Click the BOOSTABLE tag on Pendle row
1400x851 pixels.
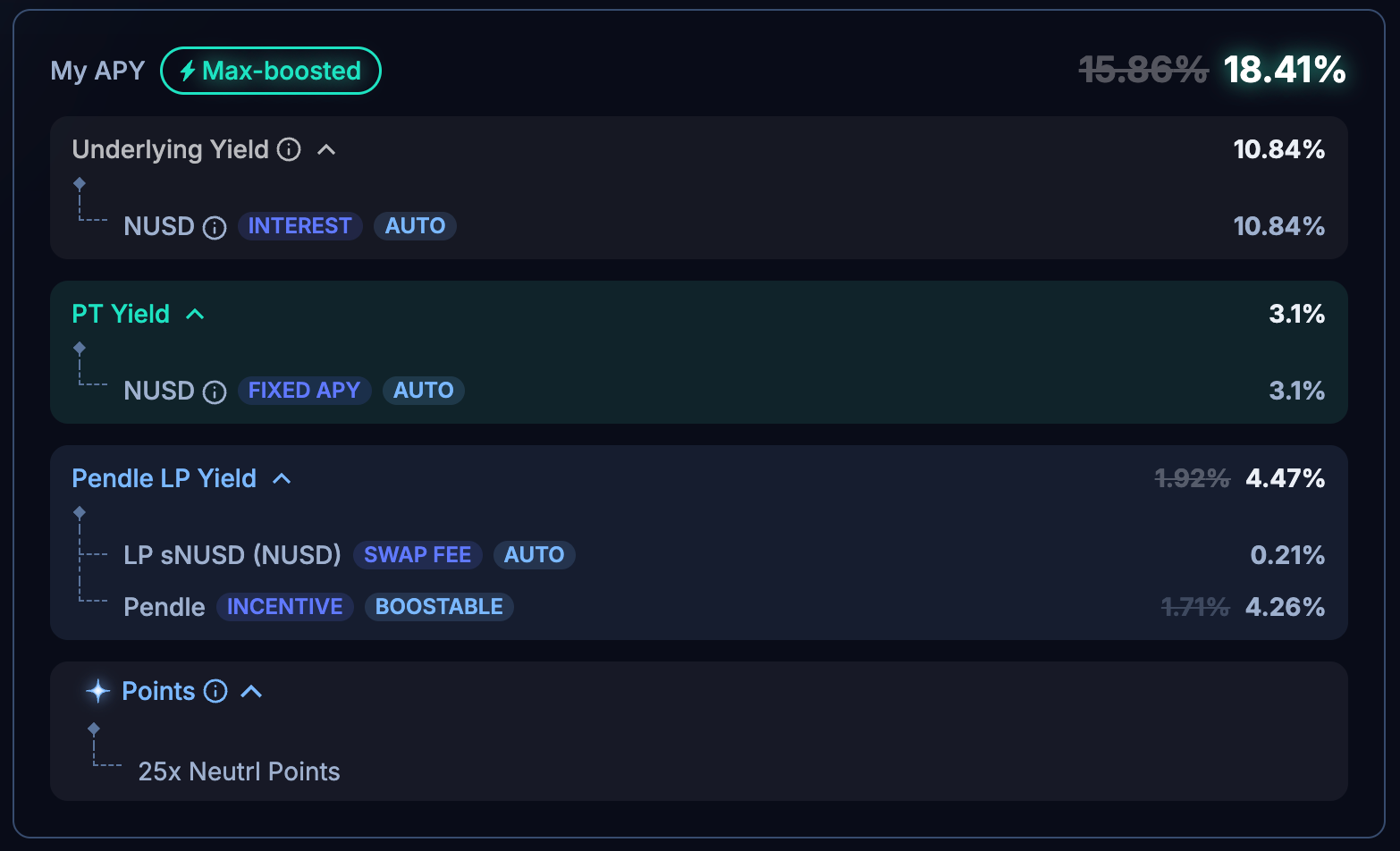pyautogui.click(x=439, y=607)
